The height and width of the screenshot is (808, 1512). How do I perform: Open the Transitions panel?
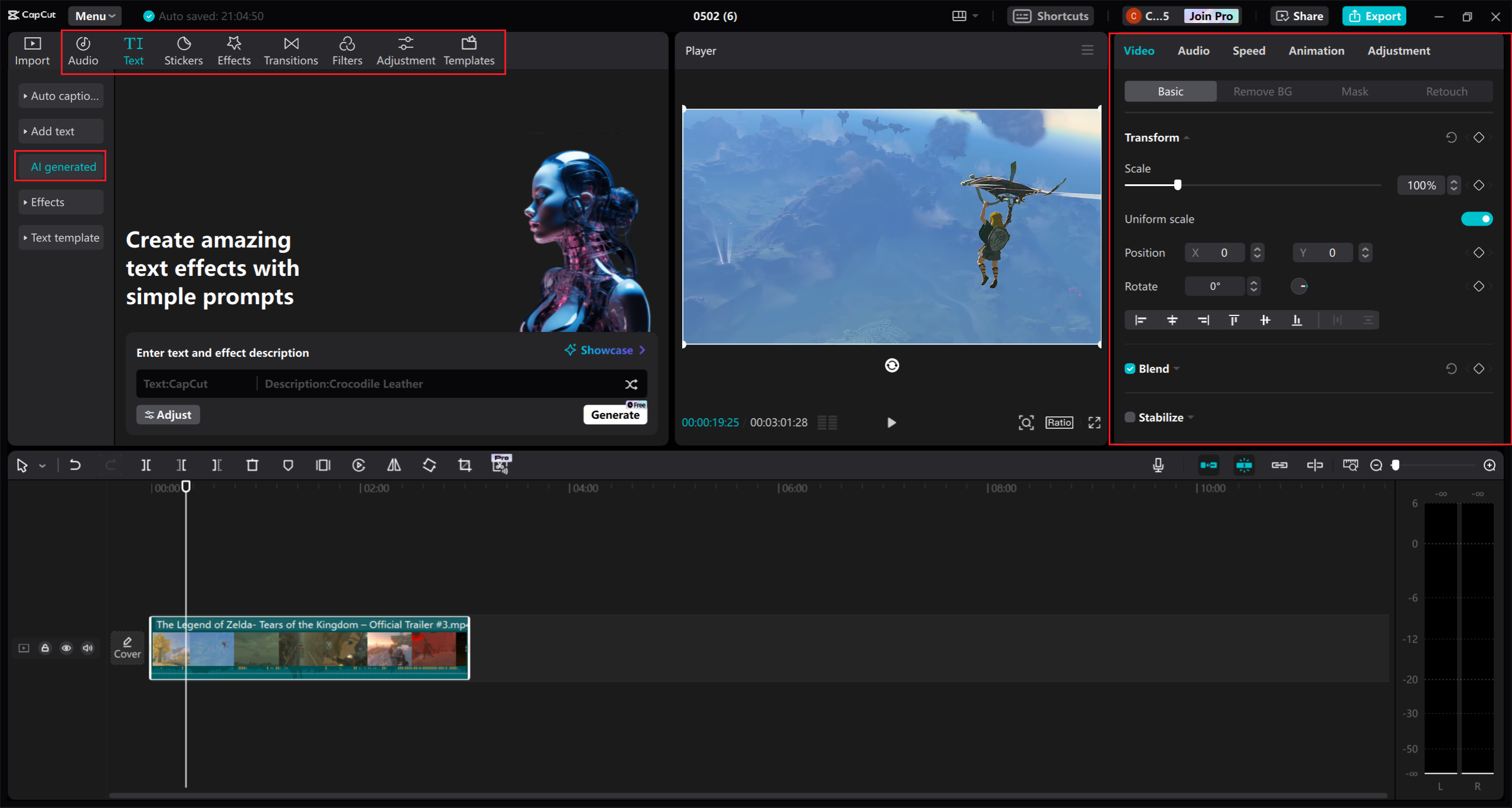[x=291, y=50]
